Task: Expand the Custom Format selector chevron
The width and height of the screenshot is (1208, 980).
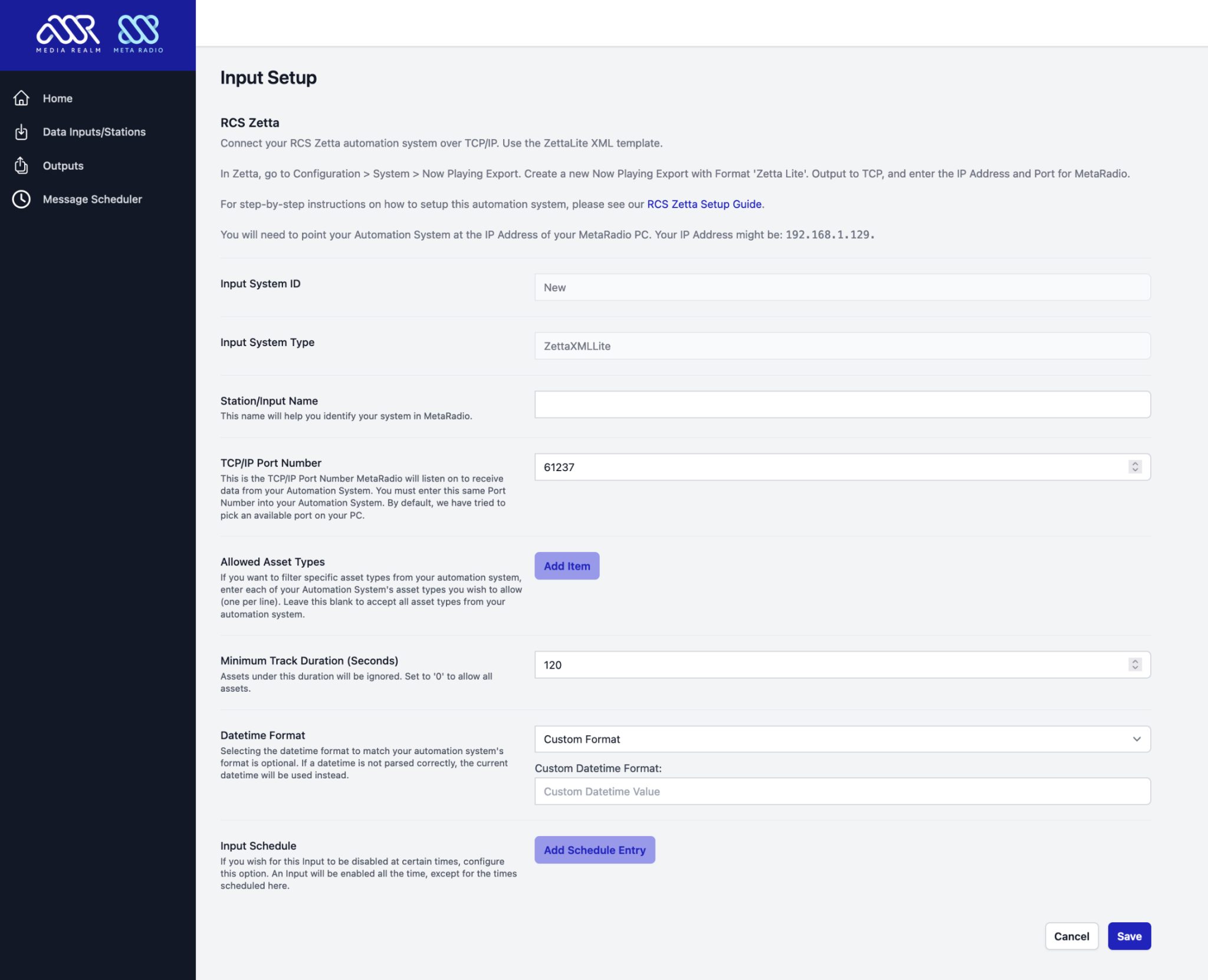Action: [1137, 739]
